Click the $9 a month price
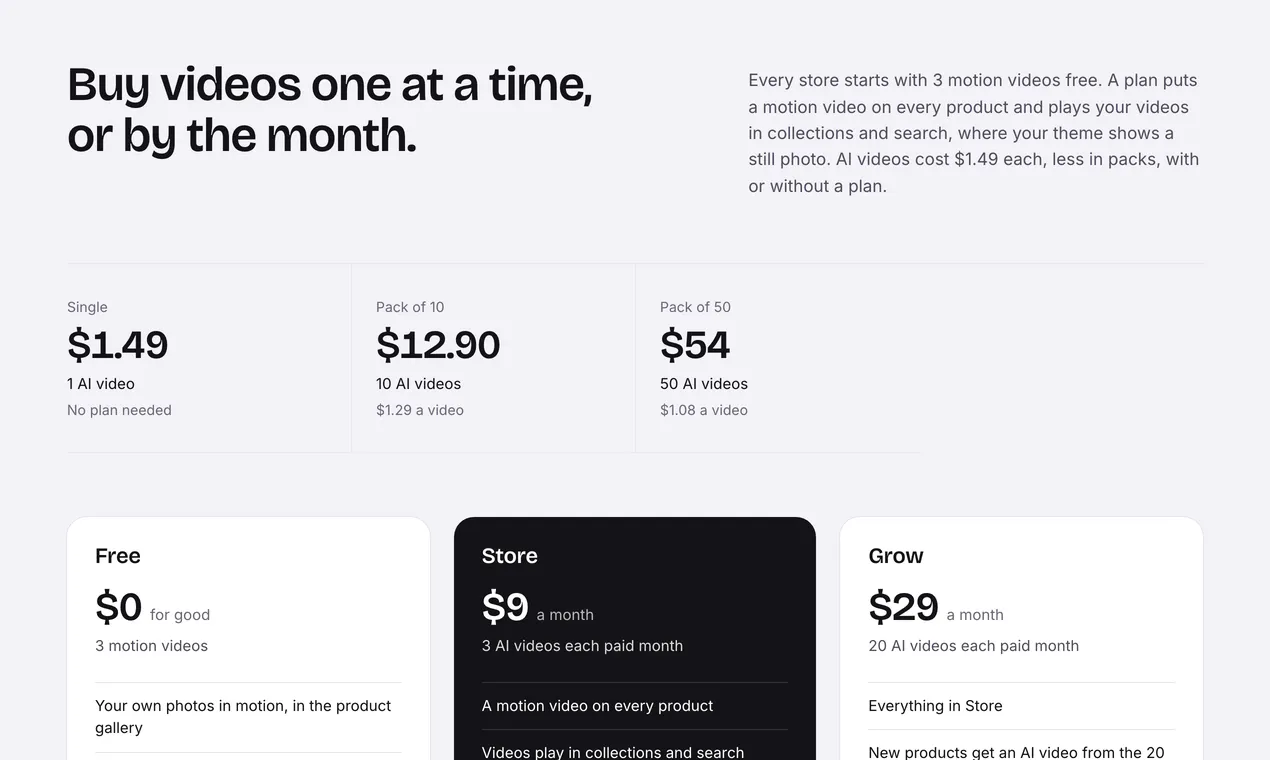1270x760 pixels. pyautogui.click(x=538, y=607)
